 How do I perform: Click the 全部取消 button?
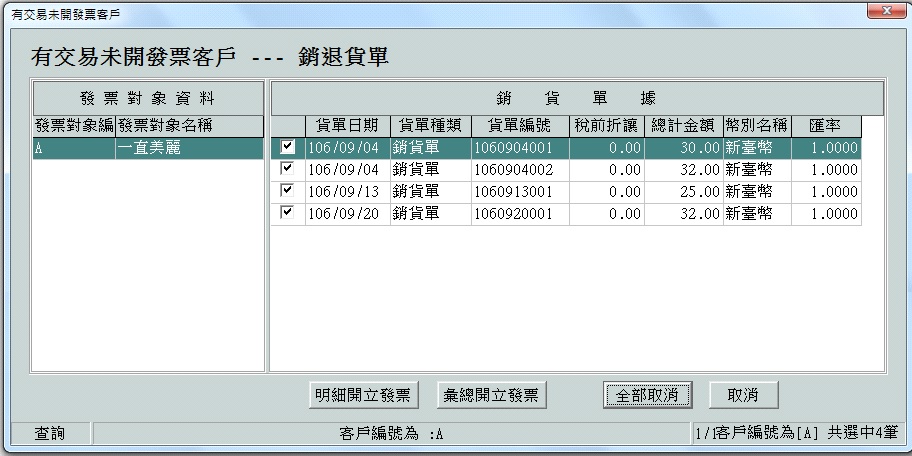tap(647, 396)
